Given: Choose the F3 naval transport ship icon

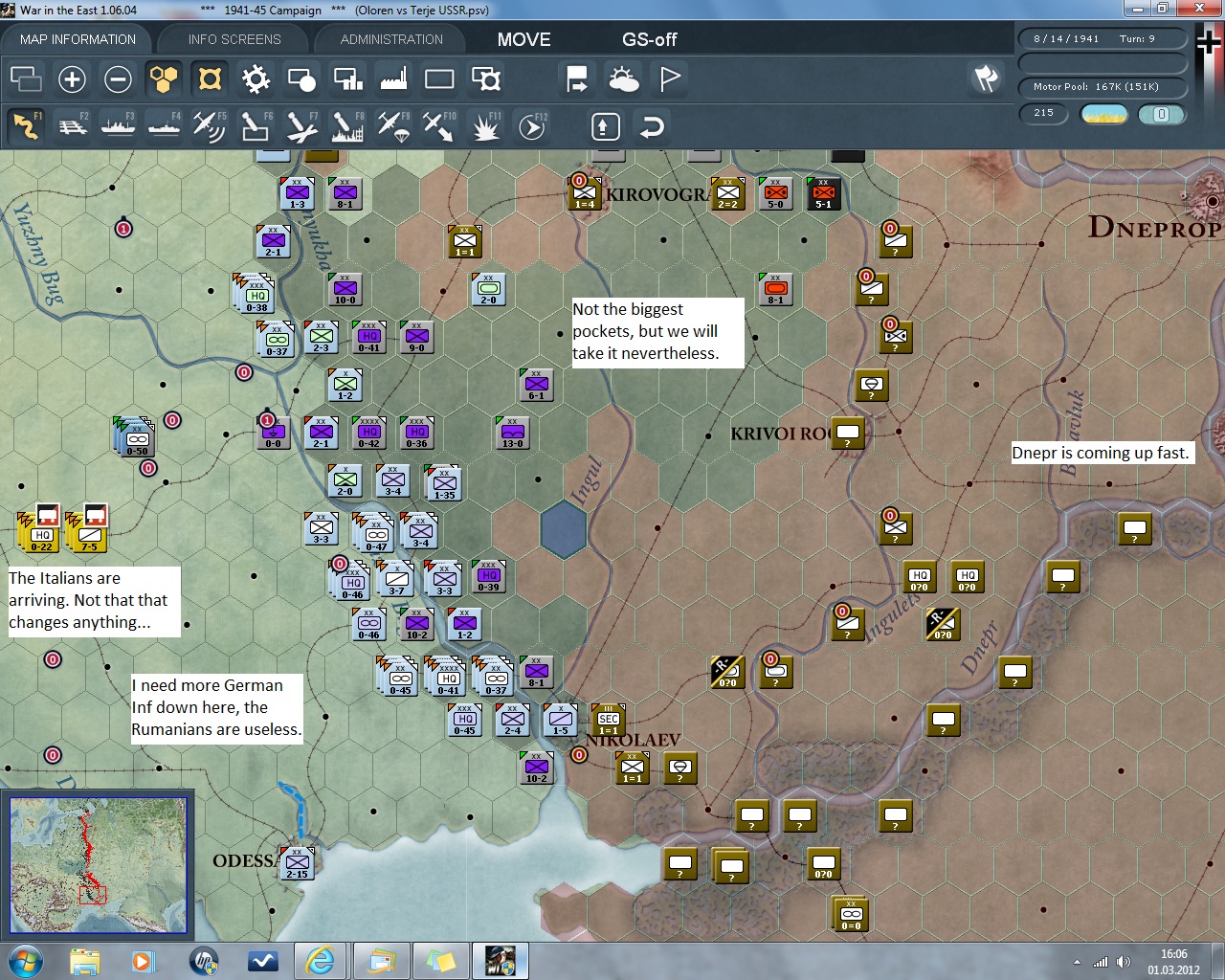Looking at the screenshot, I should pyautogui.click(x=118, y=126).
